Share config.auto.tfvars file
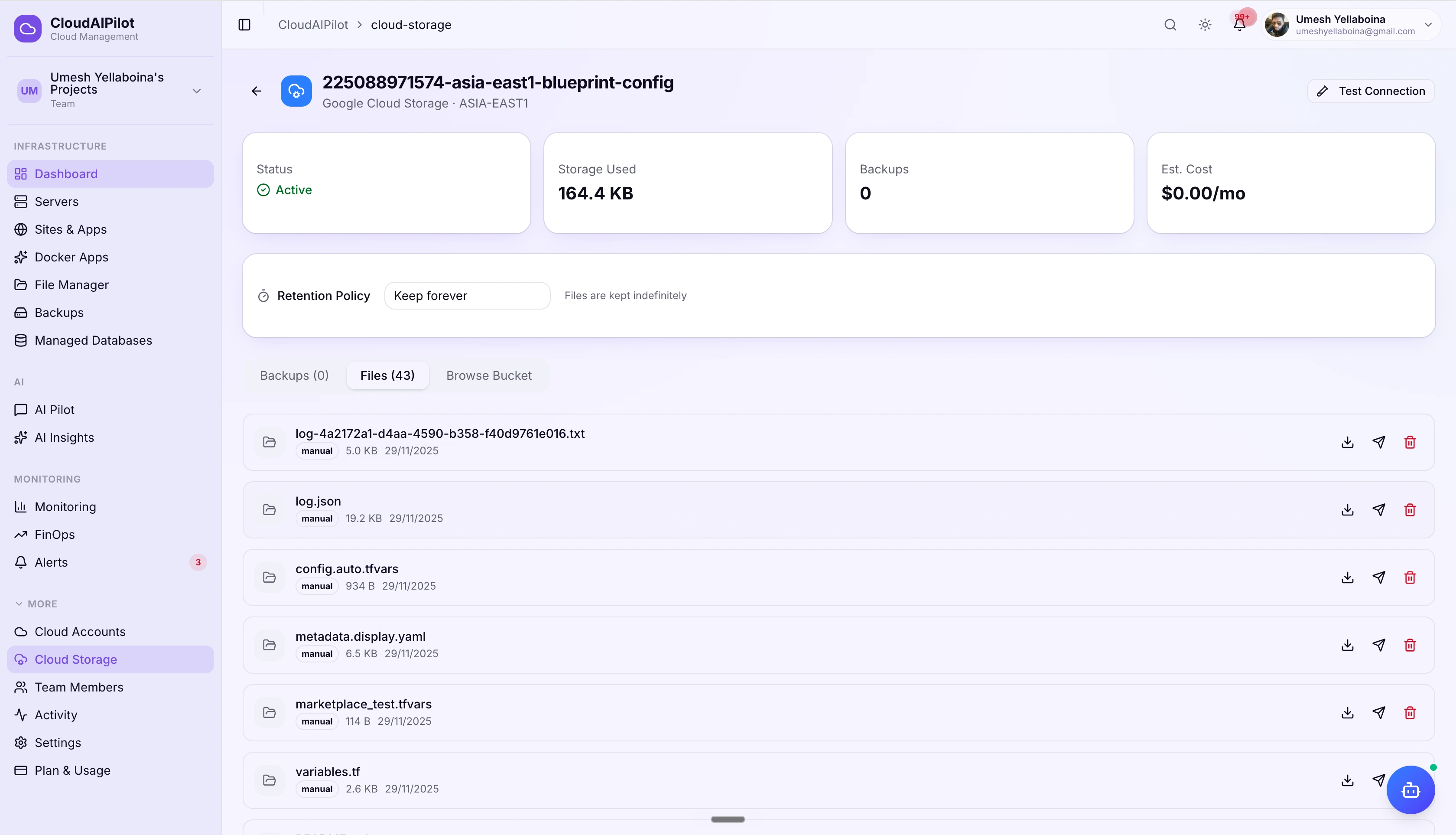 [1379, 577]
